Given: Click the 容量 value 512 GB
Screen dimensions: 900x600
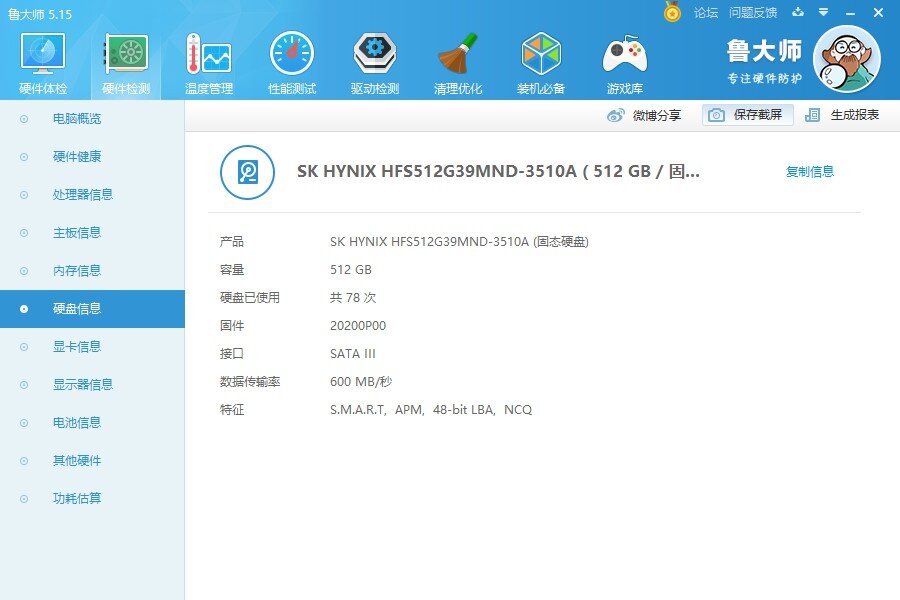Looking at the screenshot, I should click(x=351, y=270).
